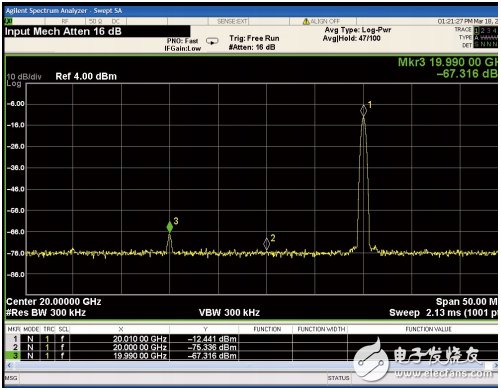Select trace number 1 indicator box
This screenshot has width=501, height=390.
point(476,30)
